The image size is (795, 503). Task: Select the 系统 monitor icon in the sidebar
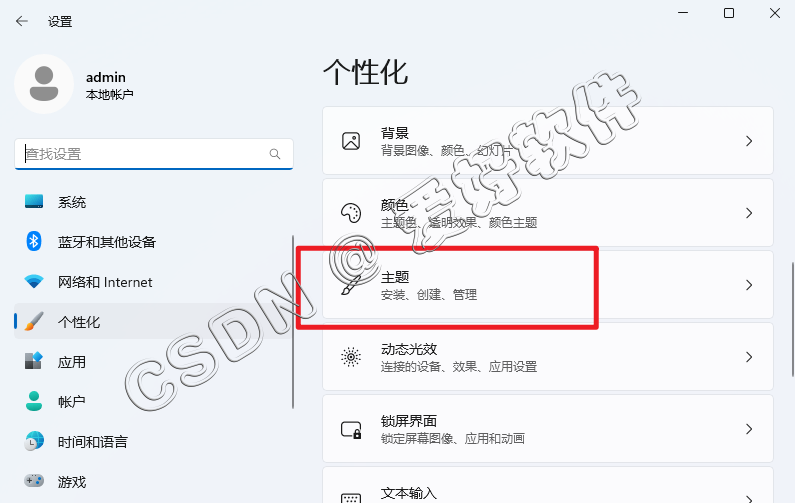click(x=34, y=201)
